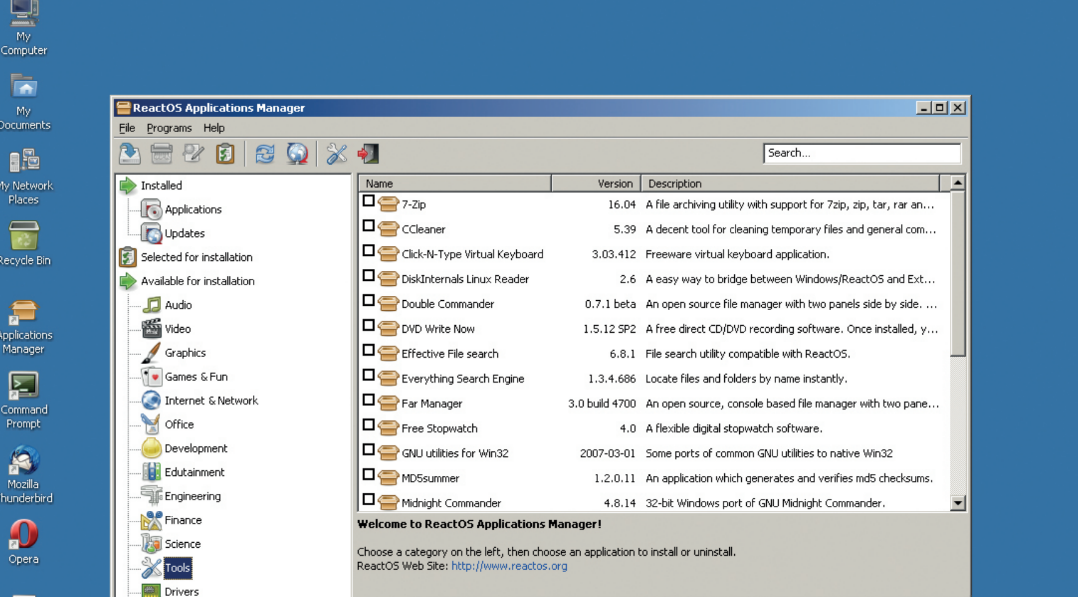Check the checkbox next to 7-Zip
The image size is (1078, 597).
pyautogui.click(x=369, y=204)
